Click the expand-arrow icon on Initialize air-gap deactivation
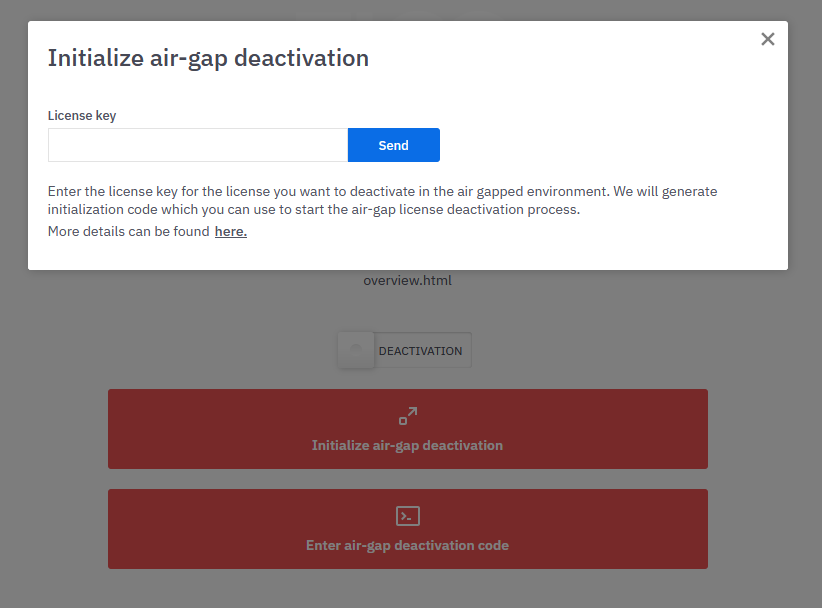This screenshot has width=822, height=608. click(x=407, y=414)
